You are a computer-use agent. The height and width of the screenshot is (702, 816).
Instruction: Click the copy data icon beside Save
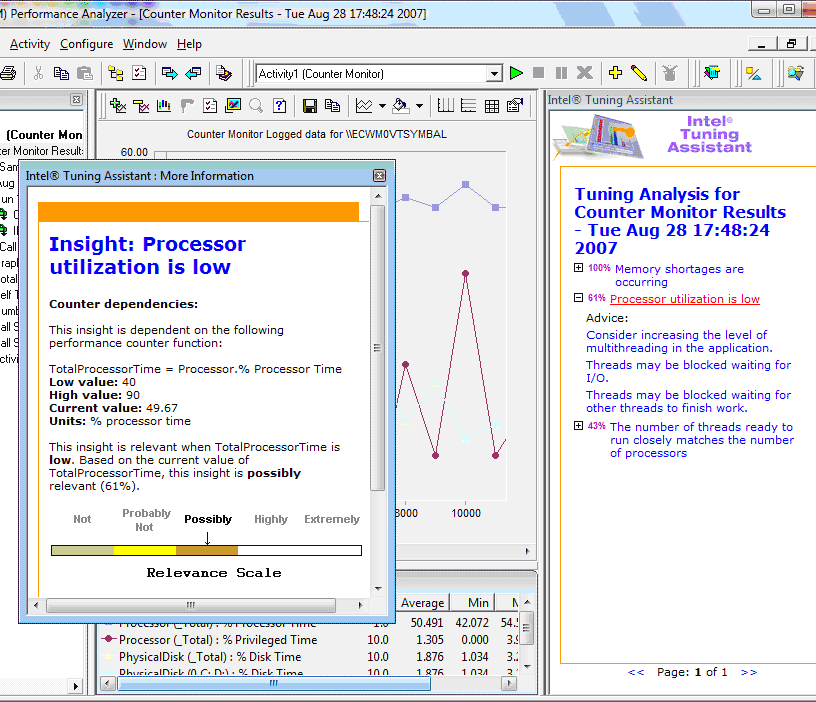[x=333, y=106]
